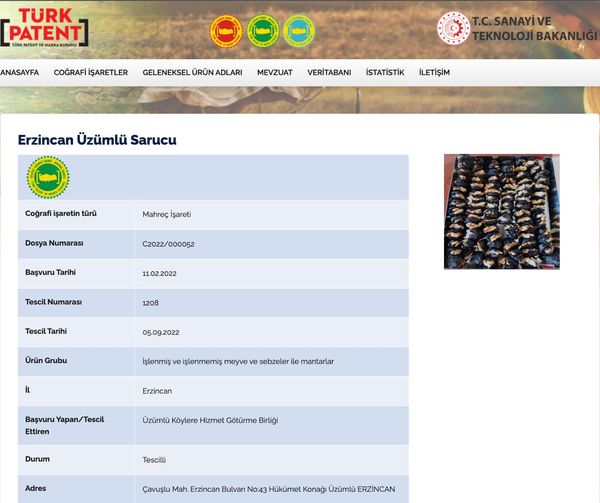Open the MEVZUAT menu
The height and width of the screenshot is (503, 600).
pyautogui.click(x=275, y=72)
